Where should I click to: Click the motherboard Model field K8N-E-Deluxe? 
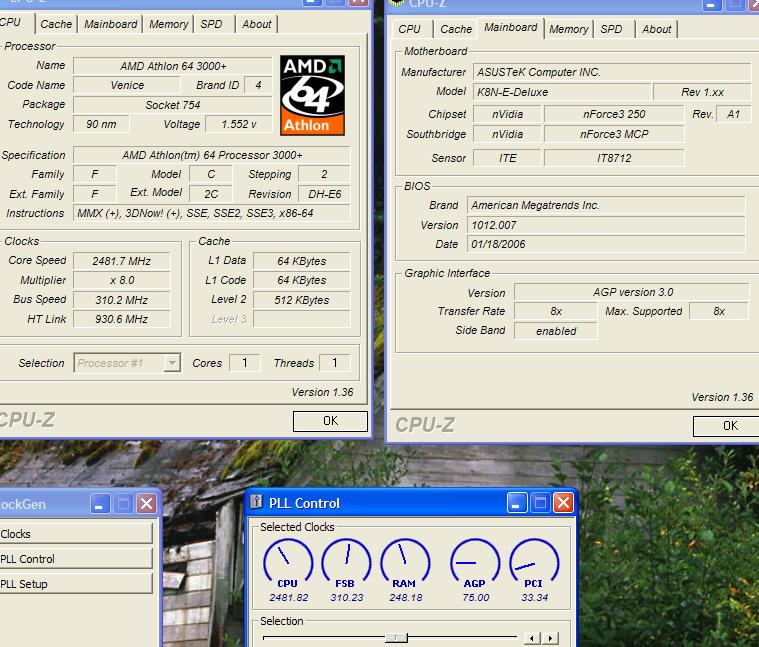(562, 91)
